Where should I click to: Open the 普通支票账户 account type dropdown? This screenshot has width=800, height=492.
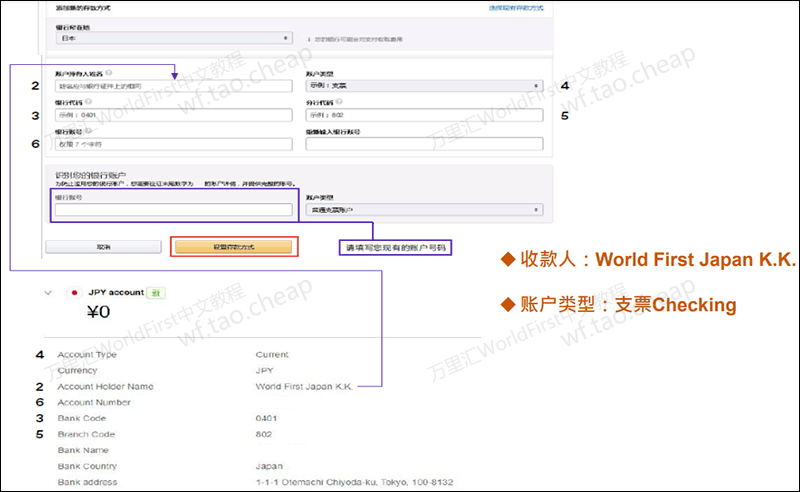(424, 210)
